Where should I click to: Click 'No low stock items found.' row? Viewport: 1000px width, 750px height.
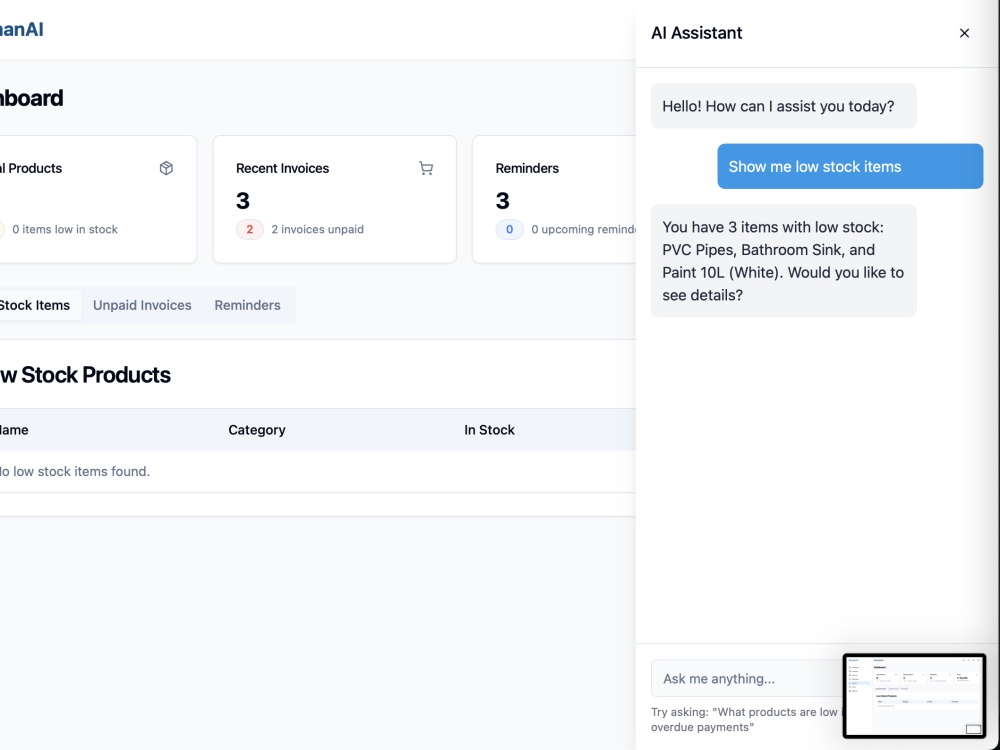[x=318, y=471]
